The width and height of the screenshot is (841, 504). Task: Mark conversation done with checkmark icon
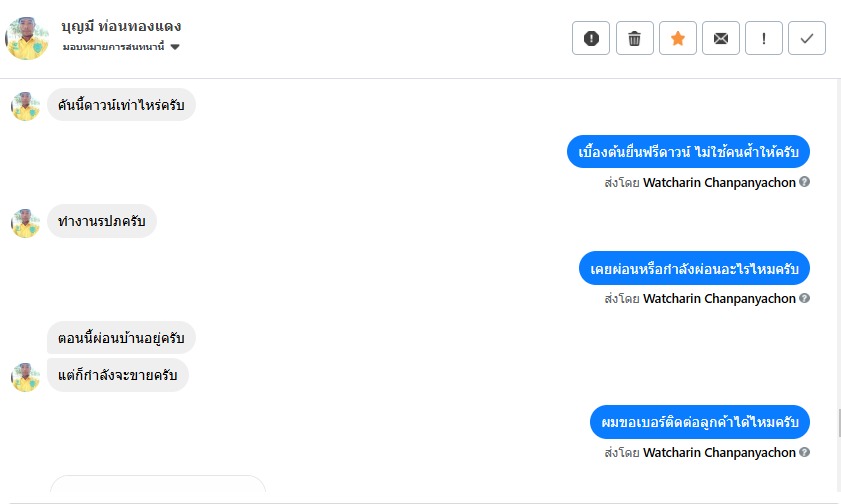[x=807, y=39]
